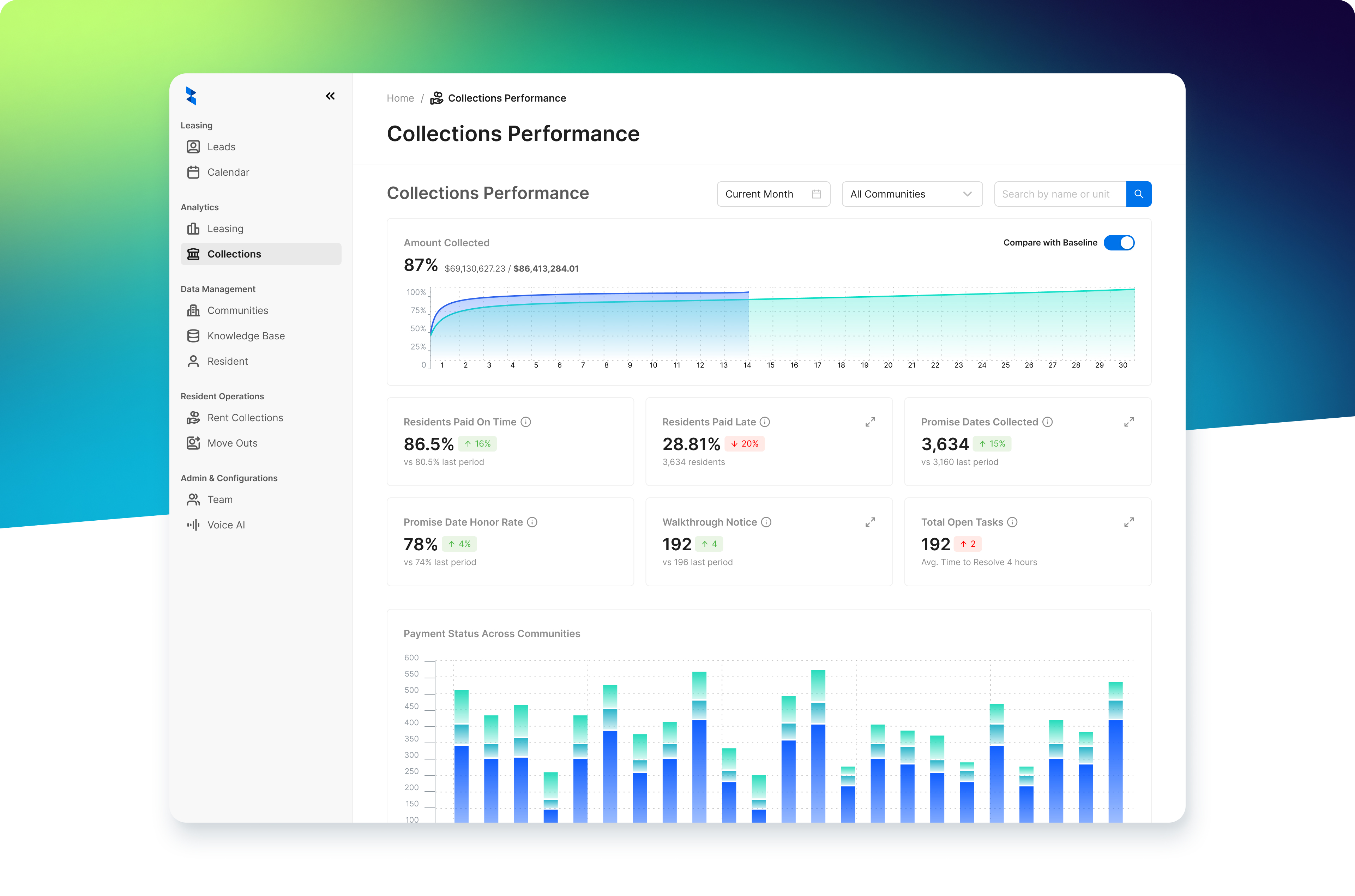The height and width of the screenshot is (896, 1355).
Task: Collapse the sidebar with the double-chevron
Action: point(330,96)
